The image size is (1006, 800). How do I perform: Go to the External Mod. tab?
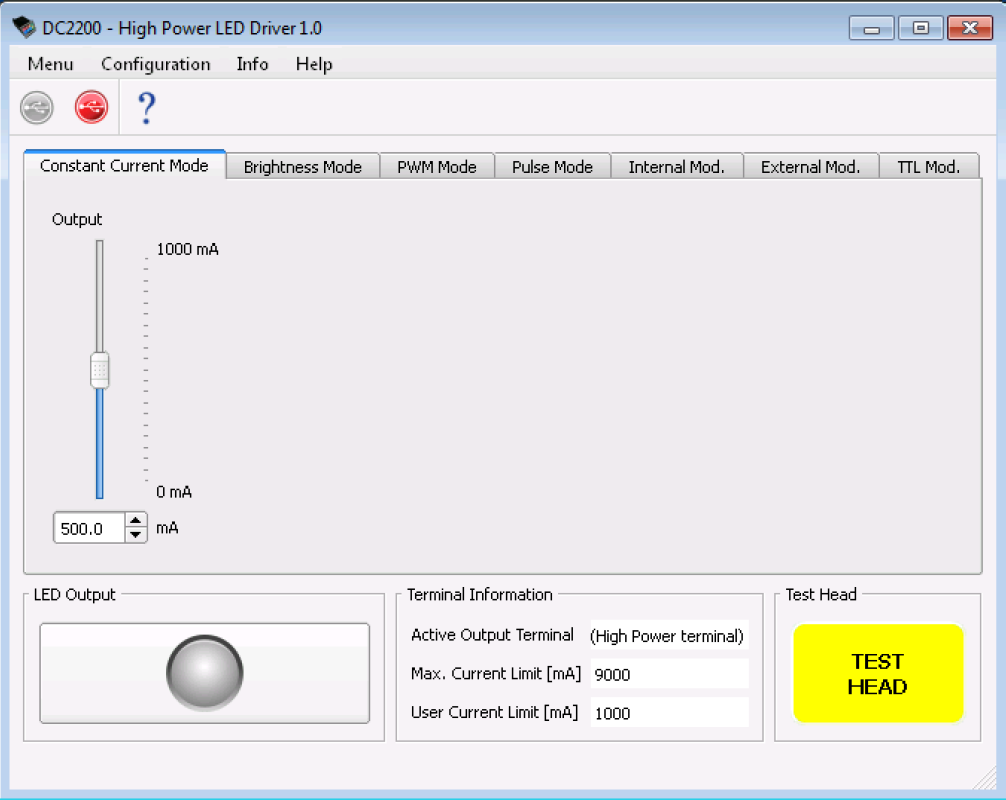(x=810, y=167)
